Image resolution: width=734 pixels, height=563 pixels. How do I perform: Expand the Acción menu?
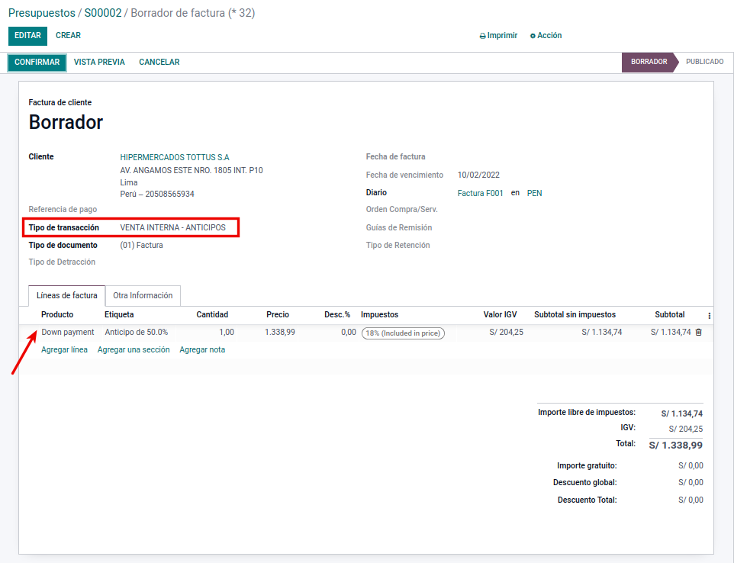(549, 35)
